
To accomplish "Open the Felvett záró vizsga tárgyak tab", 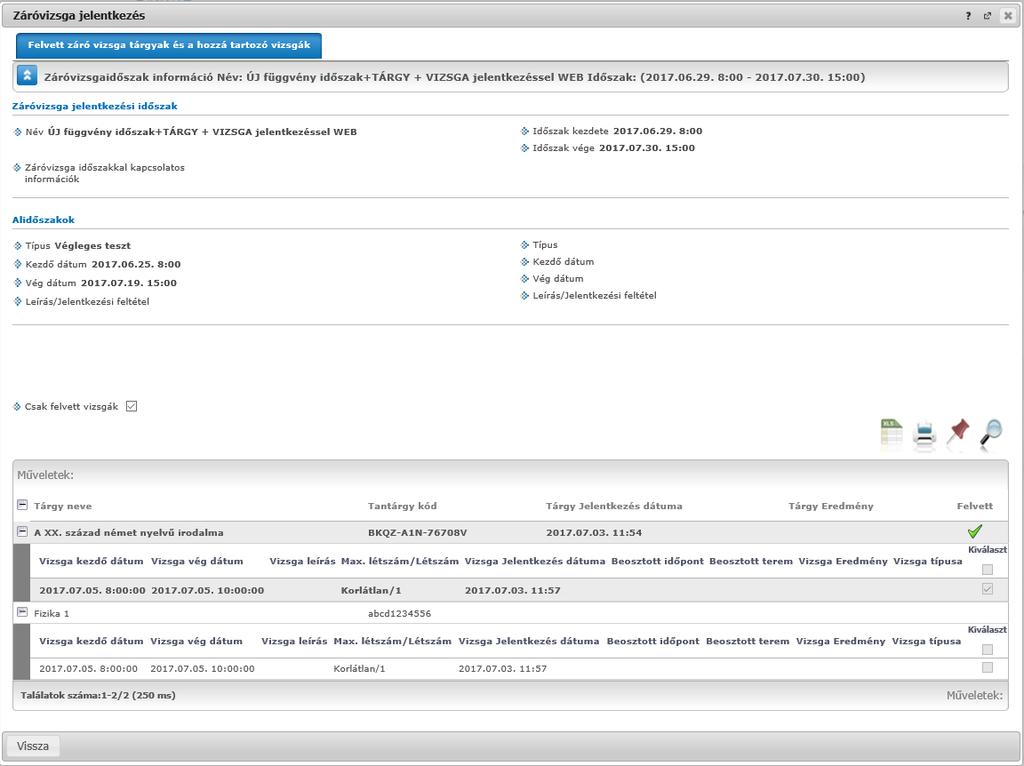I will click(x=169, y=46).
